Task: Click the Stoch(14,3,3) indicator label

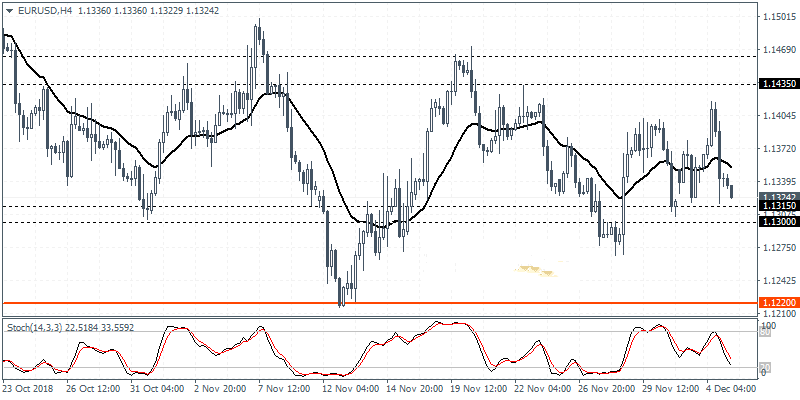Action: (38, 327)
